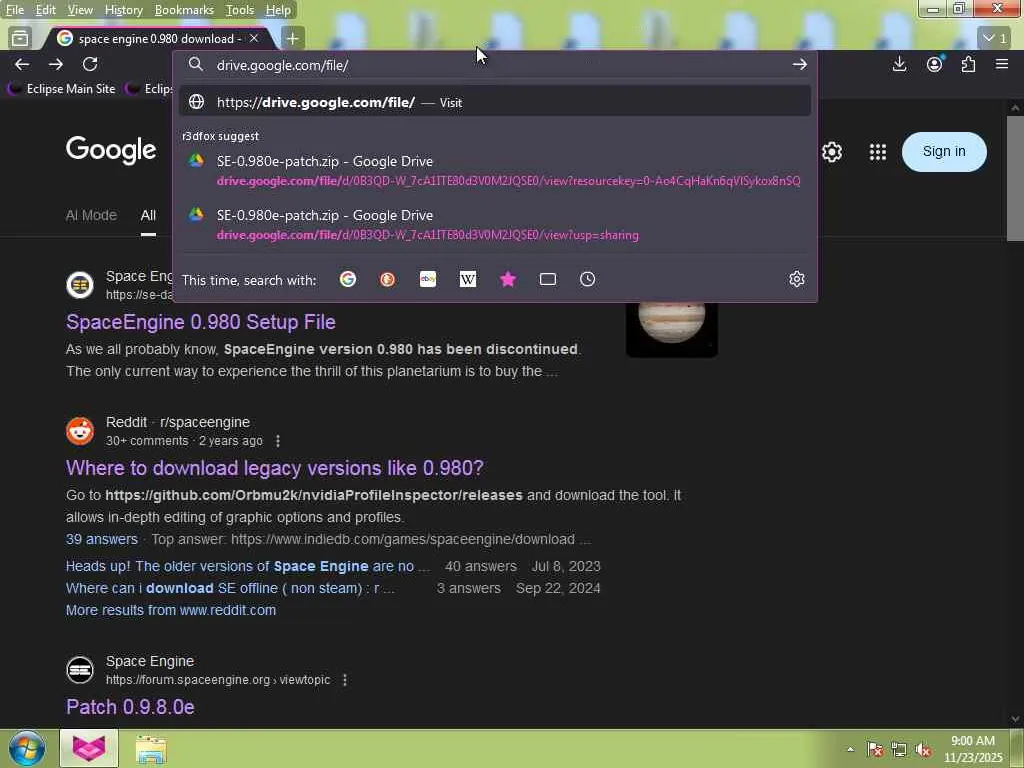The height and width of the screenshot is (768, 1024).
Task: Open search settings gear in dropdown
Action: (x=797, y=280)
